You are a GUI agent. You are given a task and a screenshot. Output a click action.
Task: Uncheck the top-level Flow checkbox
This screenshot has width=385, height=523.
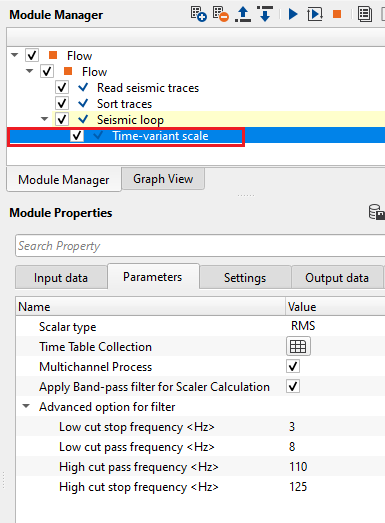(x=32, y=55)
